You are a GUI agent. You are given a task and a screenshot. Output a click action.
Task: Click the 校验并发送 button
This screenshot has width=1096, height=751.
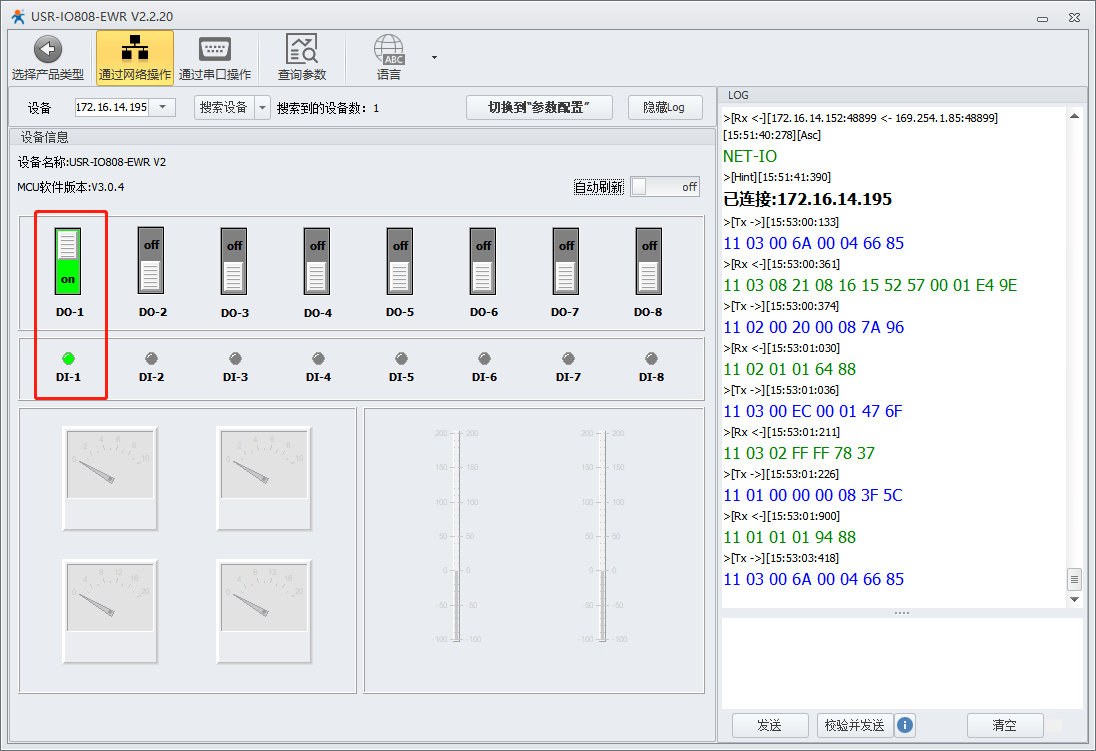[855, 725]
